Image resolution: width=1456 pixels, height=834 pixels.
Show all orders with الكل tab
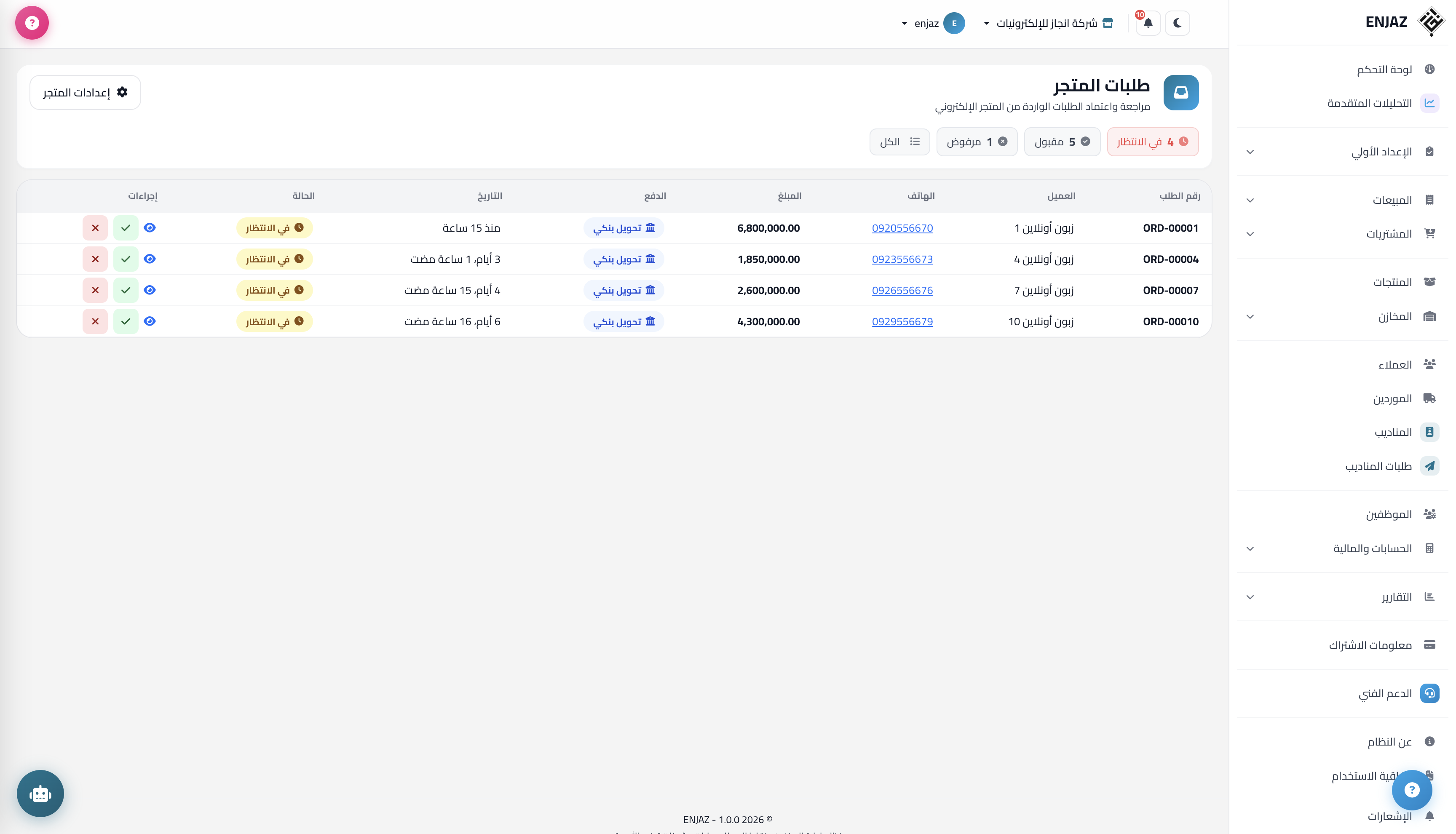[899, 142]
